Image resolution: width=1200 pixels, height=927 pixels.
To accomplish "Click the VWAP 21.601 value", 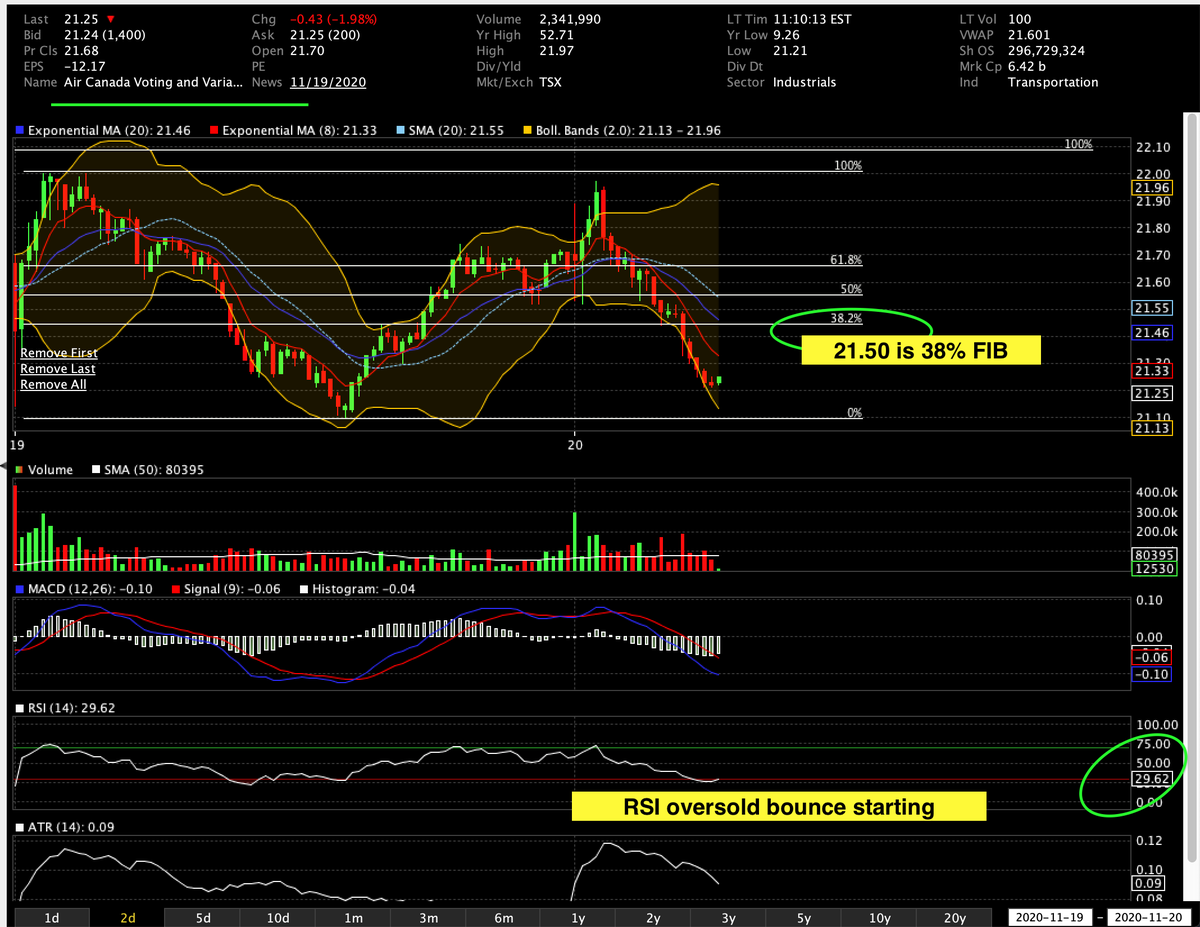I will click(x=1030, y=35).
